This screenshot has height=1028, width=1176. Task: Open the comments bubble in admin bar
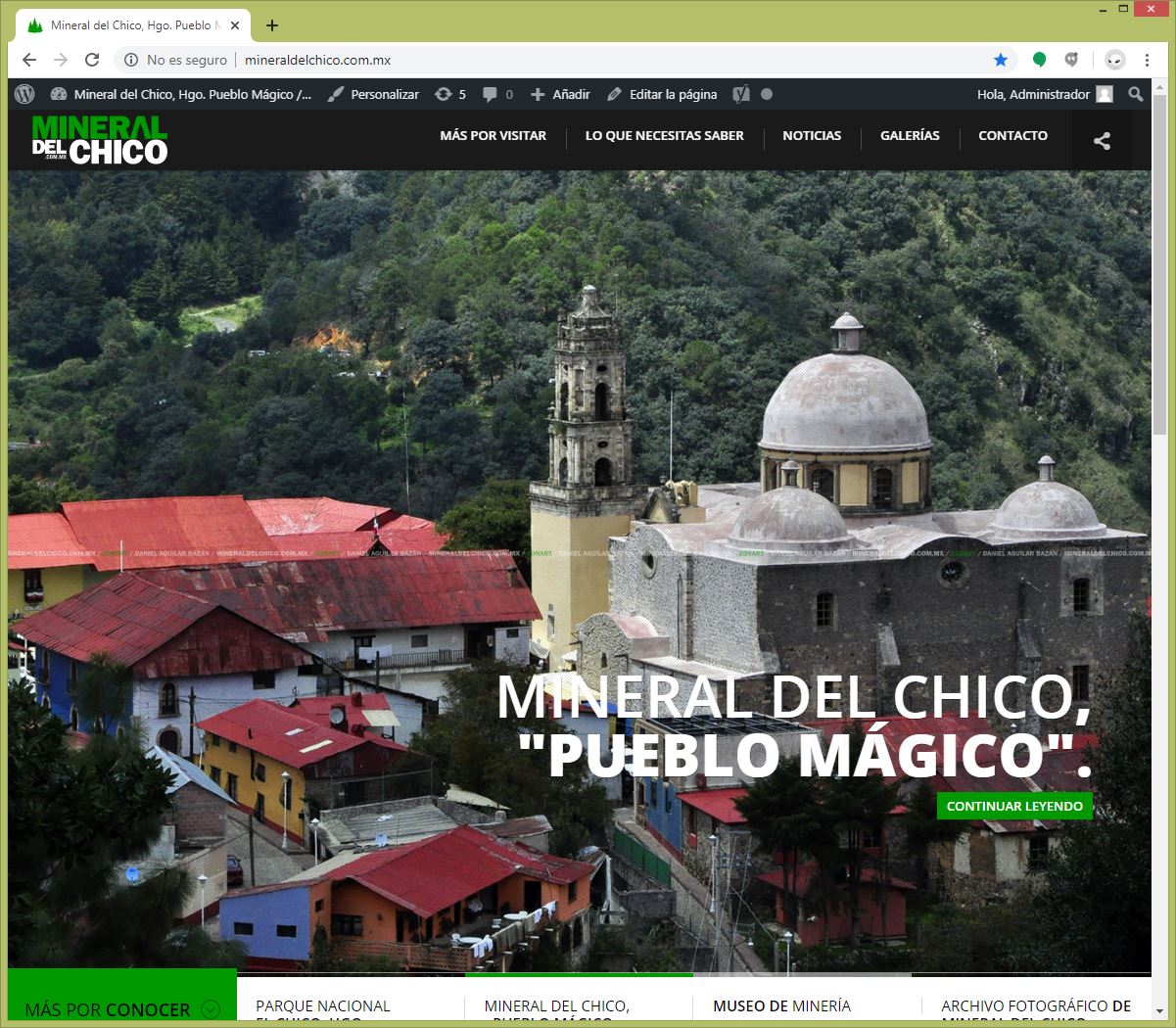[496, 94]
